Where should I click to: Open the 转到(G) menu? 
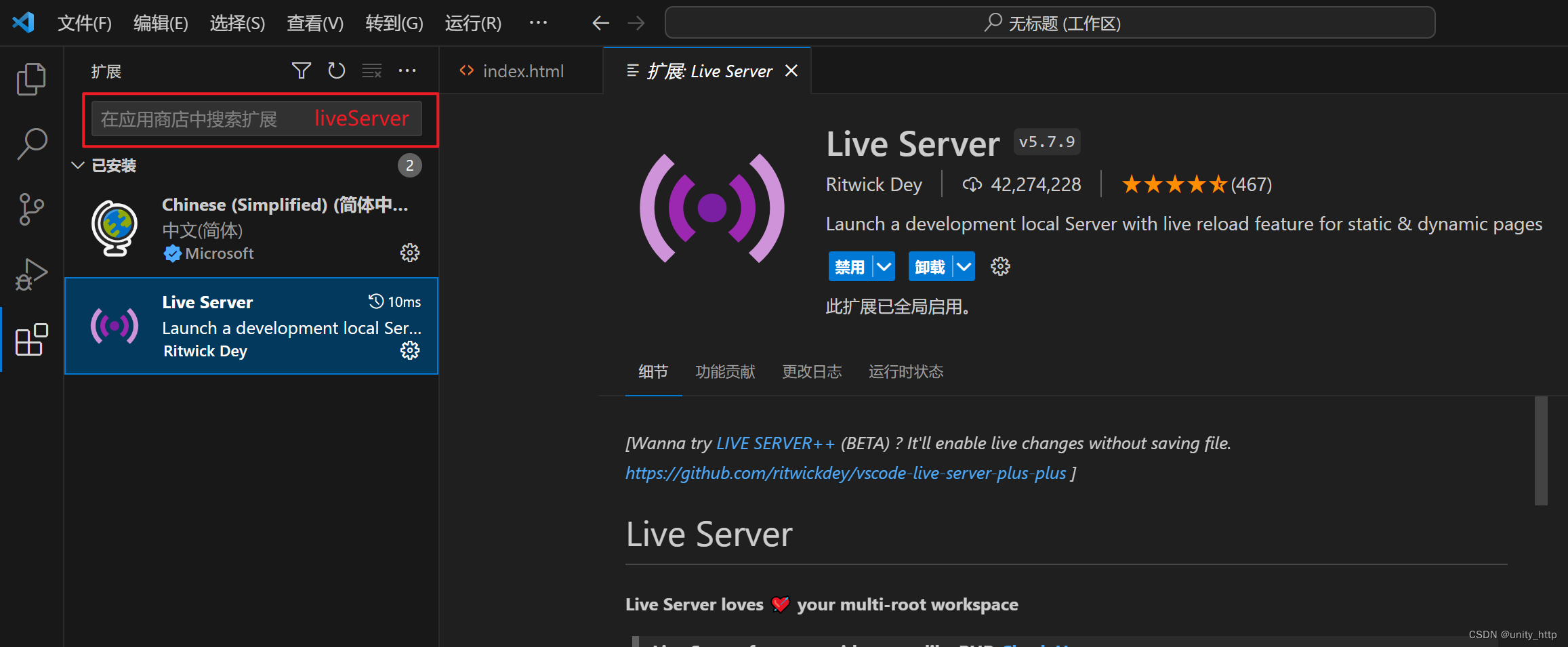[394, 23]
